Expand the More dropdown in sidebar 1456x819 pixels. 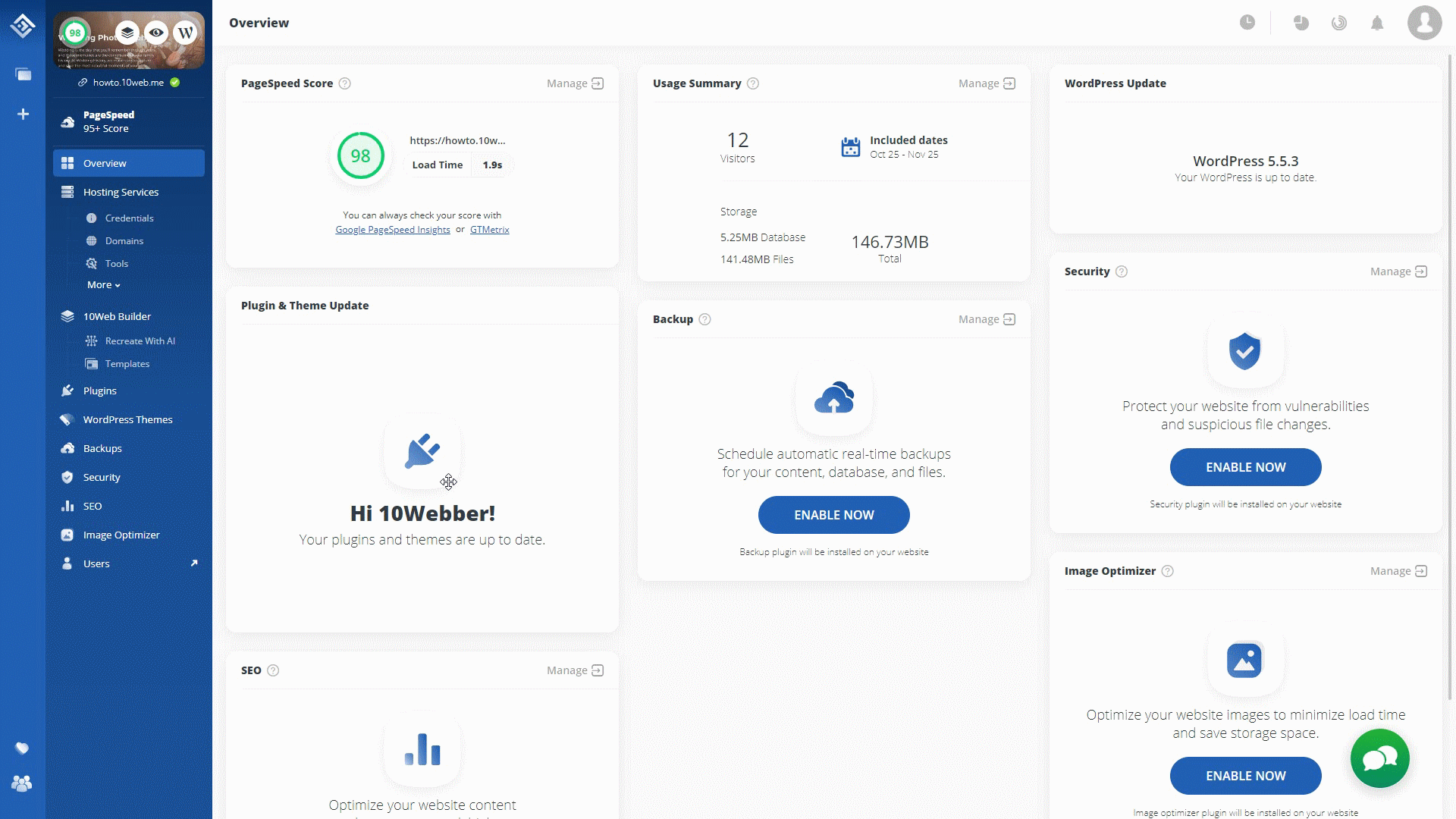[x=104, y=285]
